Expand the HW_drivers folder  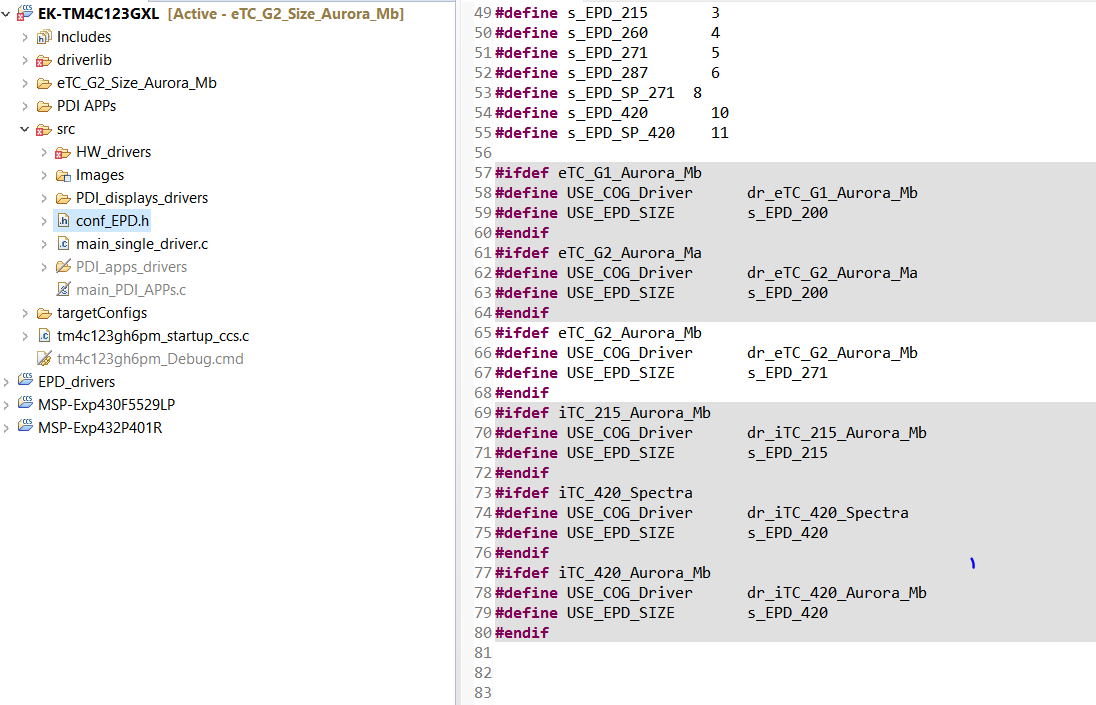pyautogui.click(x=44, y=152)
